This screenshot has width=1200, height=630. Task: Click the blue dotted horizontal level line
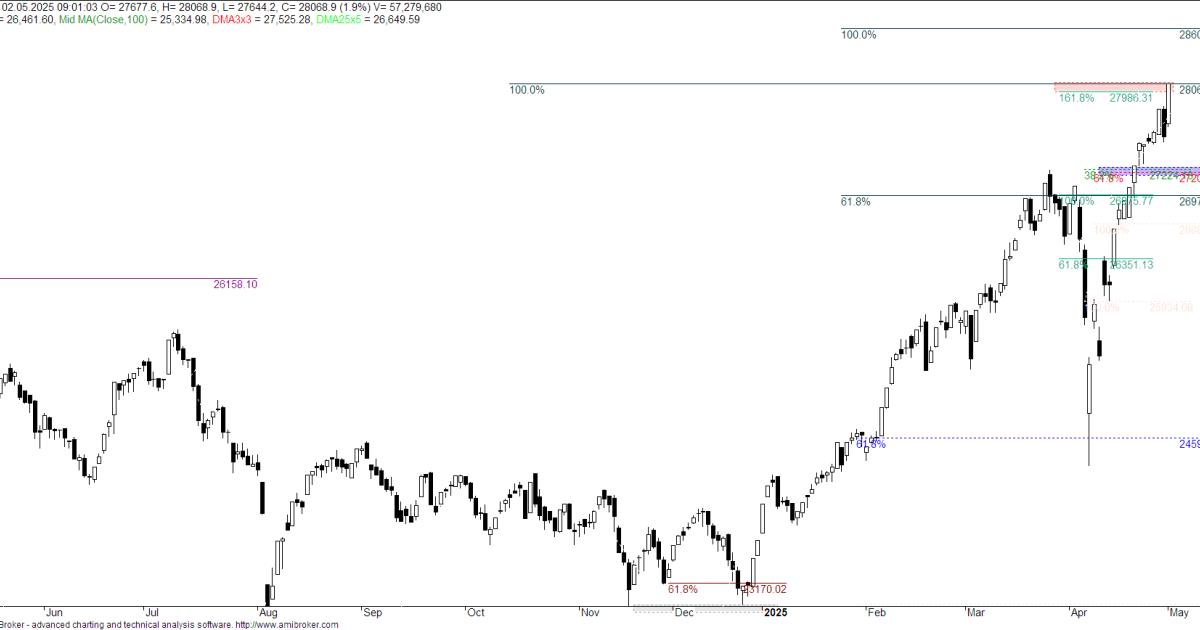(1000, 438)
